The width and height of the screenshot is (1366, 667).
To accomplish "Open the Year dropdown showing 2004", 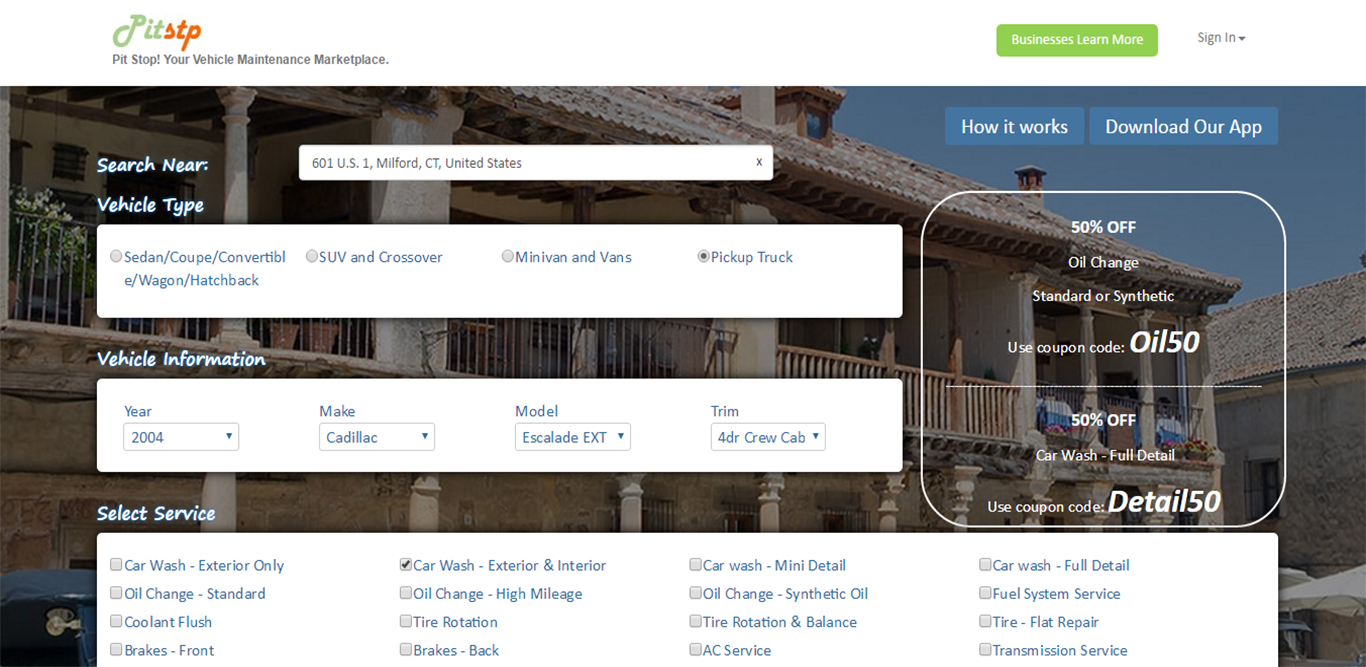I will click(181, 437).
